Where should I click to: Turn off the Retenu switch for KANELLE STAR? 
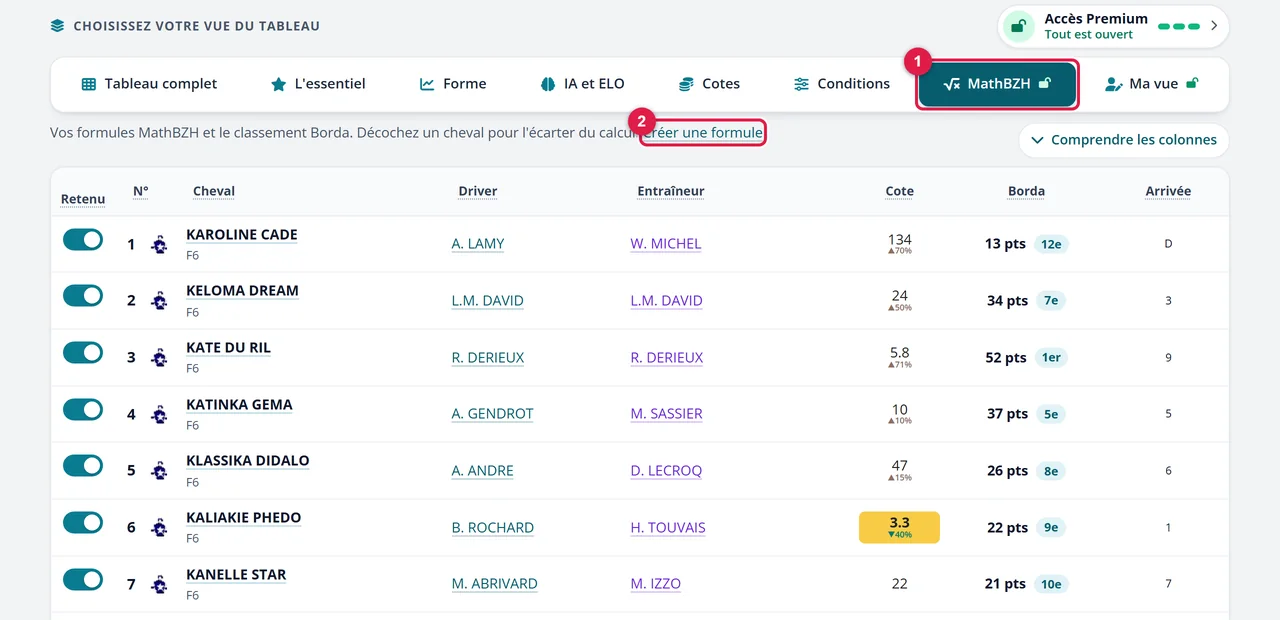pos(83,580)
